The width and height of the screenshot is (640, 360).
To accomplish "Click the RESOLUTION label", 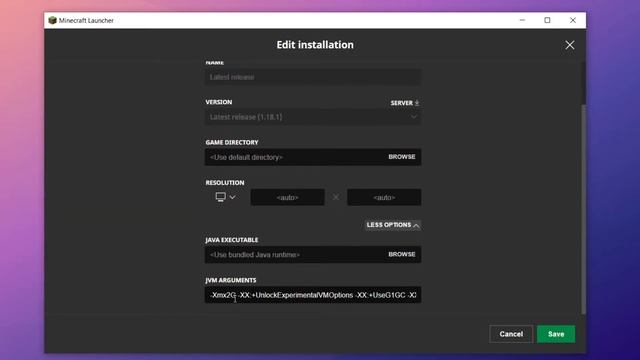I will point(225,183).
